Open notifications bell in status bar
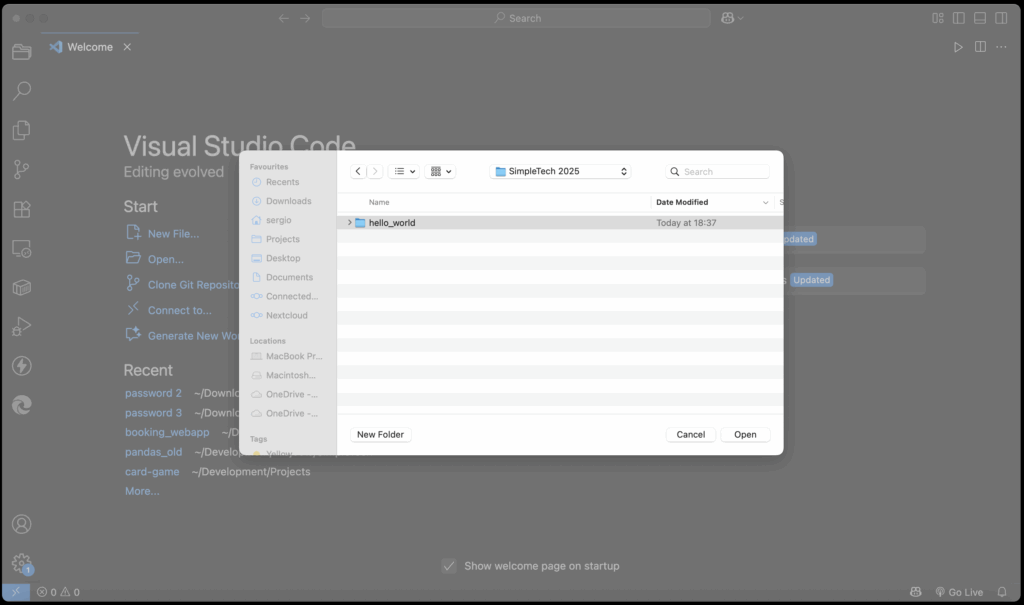 pyautogui.click(x=1002, y=592)
